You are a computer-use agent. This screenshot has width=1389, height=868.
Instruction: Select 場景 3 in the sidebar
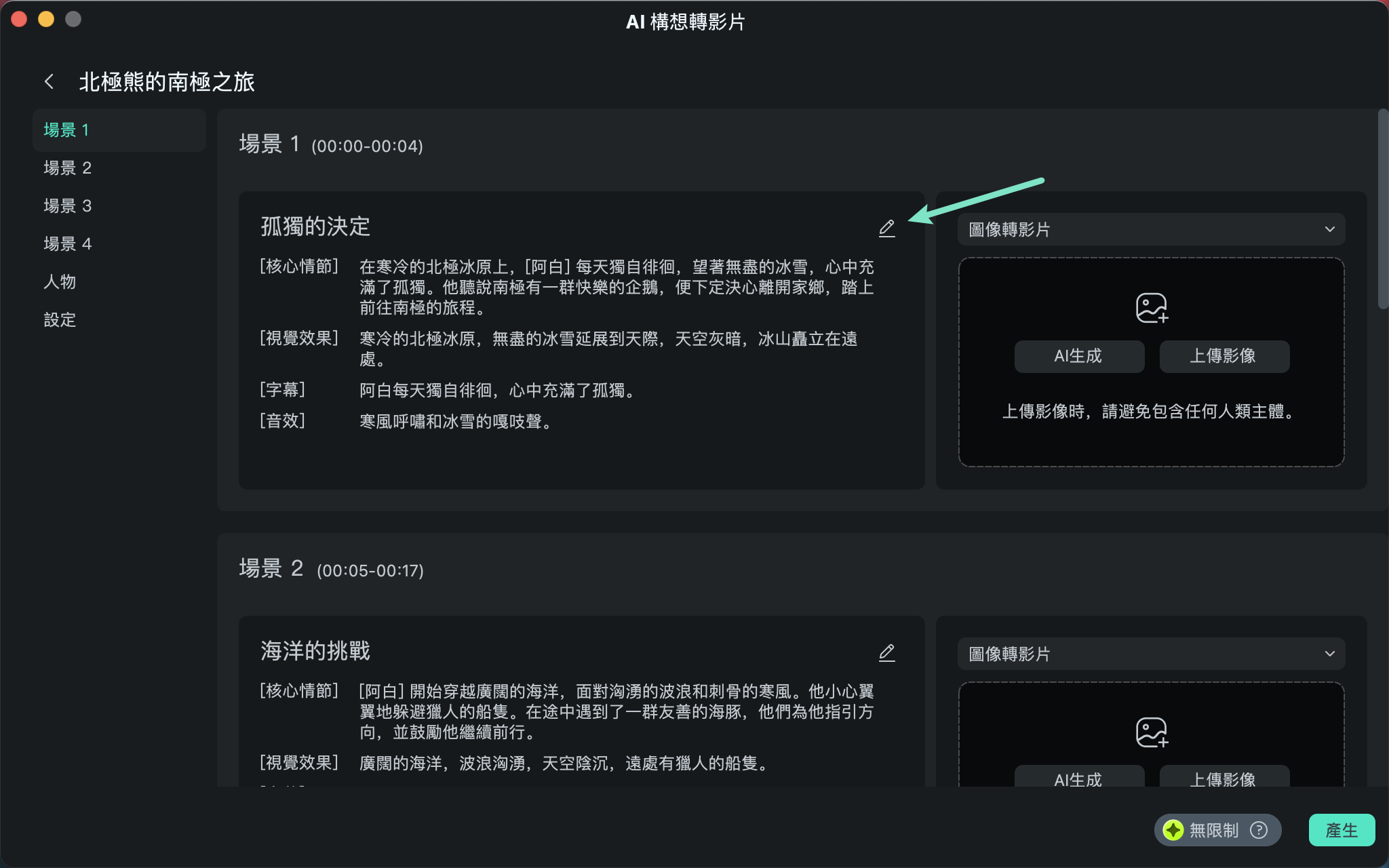68,205
